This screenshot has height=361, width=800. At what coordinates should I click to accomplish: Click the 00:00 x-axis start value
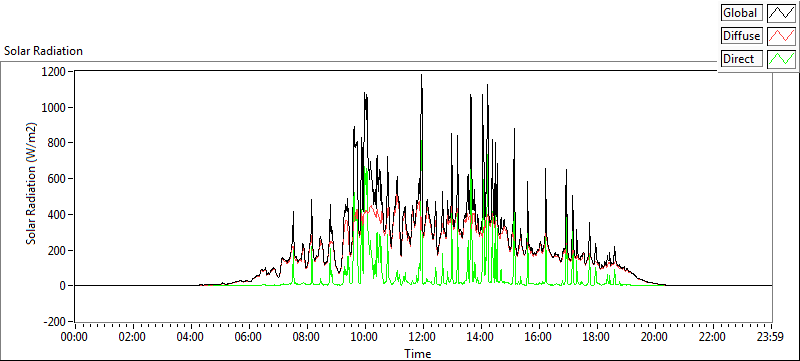pyautogui.click(x=75, y=337)
